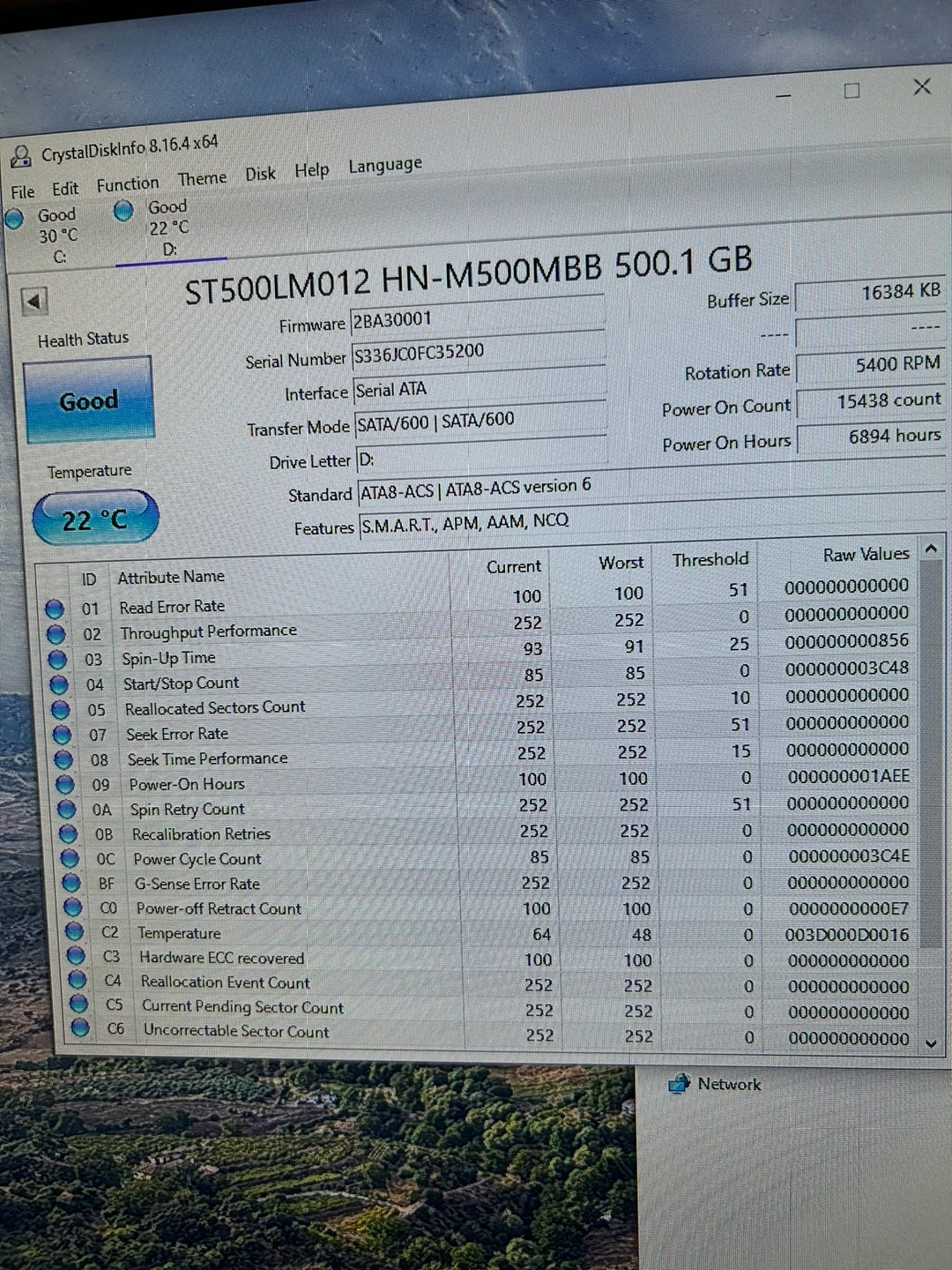
Task: Open the Function menu
Action: 128,183
